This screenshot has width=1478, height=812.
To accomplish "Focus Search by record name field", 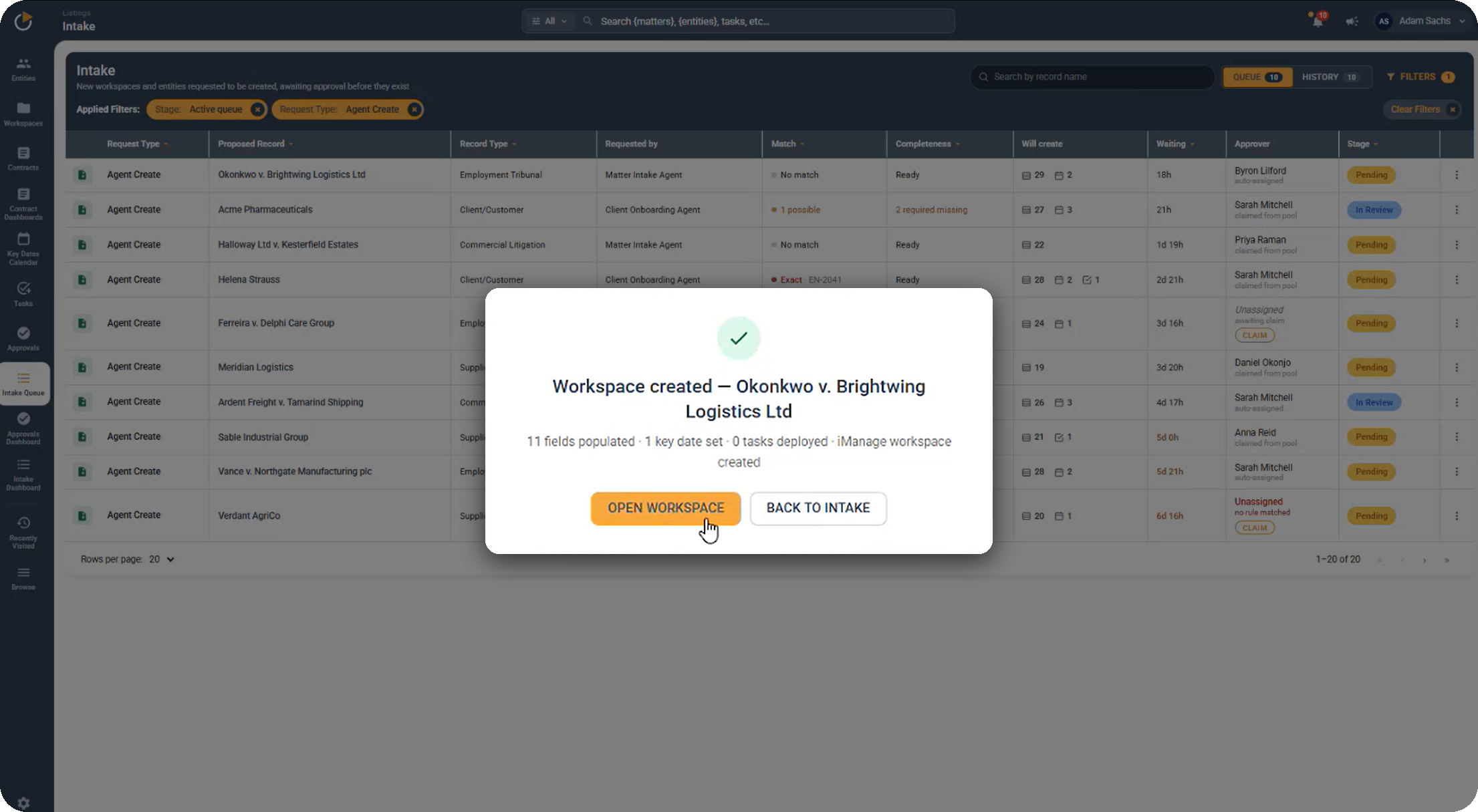I will click(1092, 77).
